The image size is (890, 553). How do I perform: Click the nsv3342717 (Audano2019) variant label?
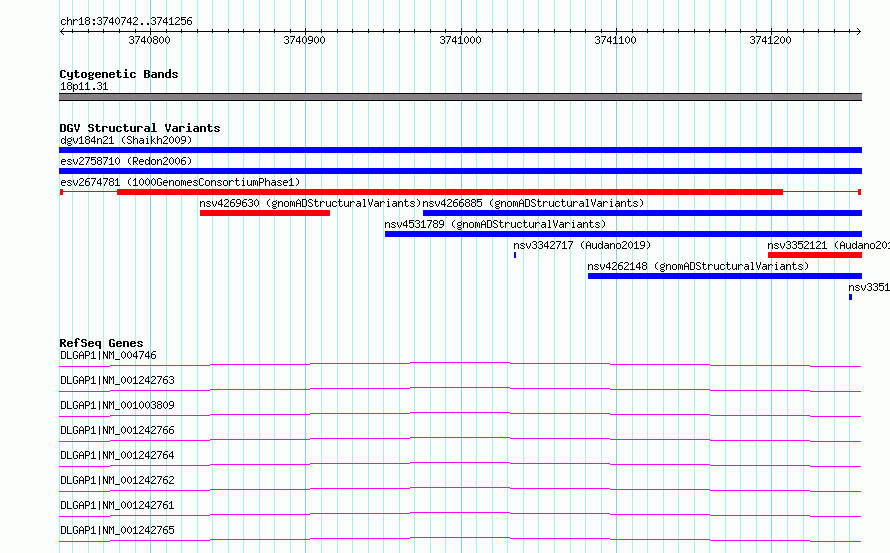pyautogui.click(x=582, y=245)
